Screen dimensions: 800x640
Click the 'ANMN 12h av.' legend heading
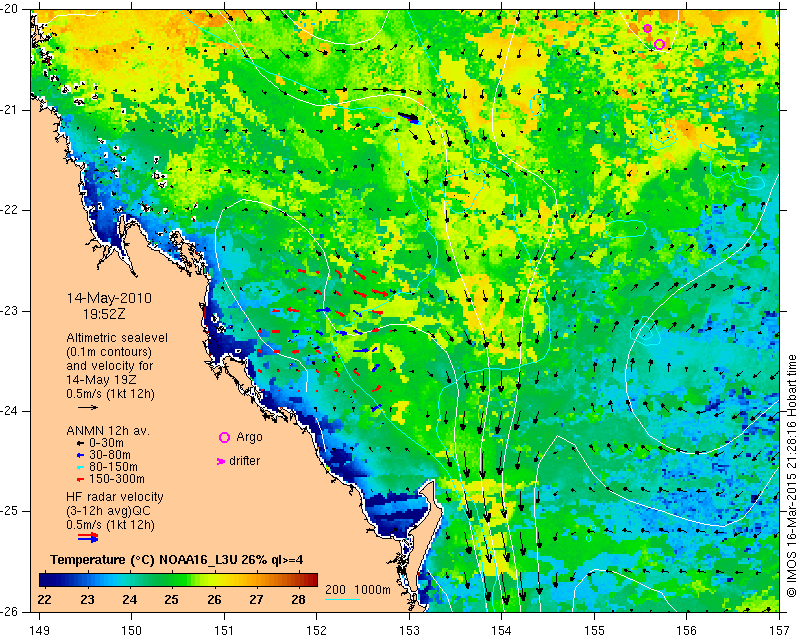[108, 431]
